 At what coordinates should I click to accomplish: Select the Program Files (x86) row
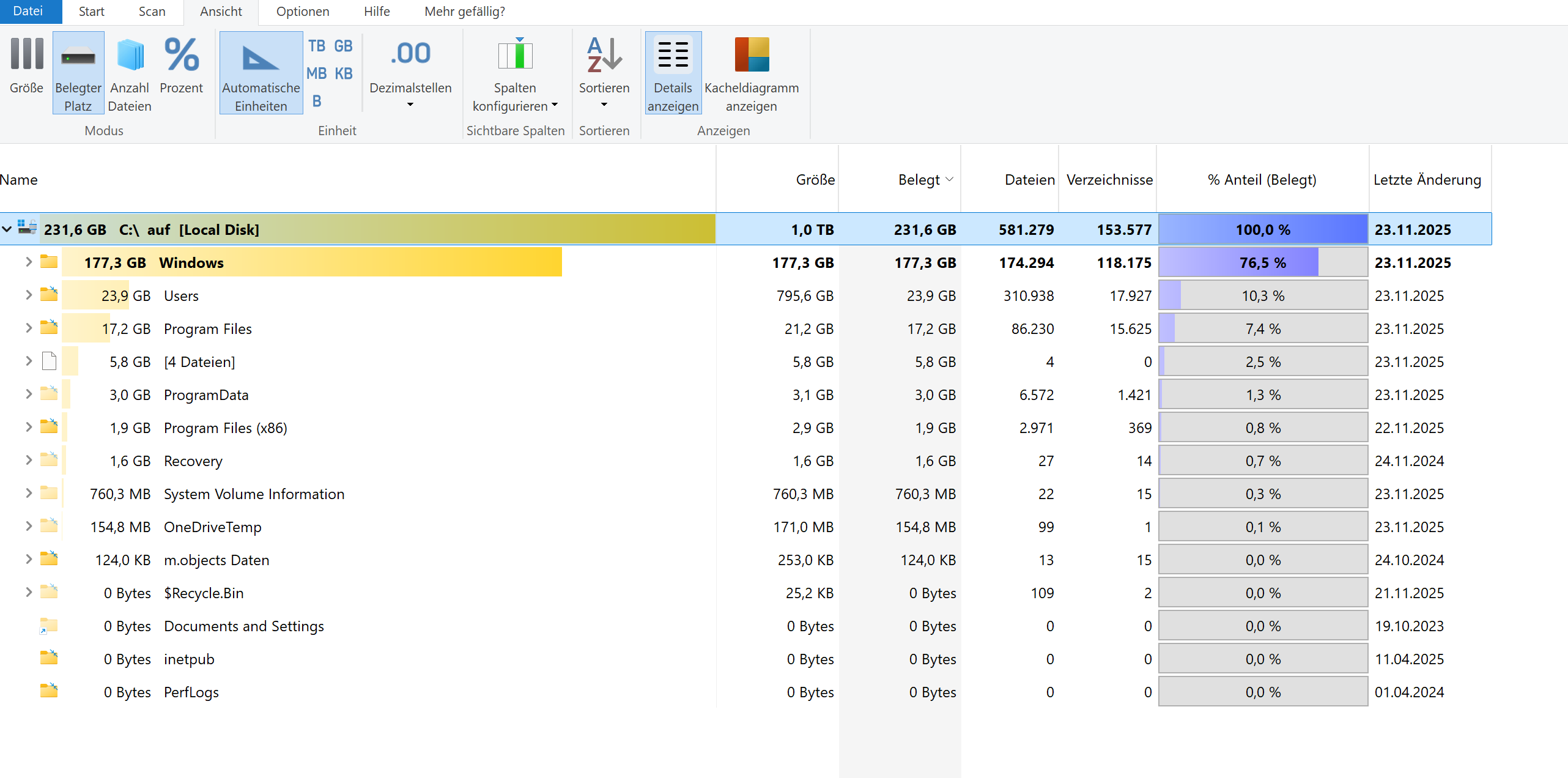pyautogui.click(x=225, y=428)
